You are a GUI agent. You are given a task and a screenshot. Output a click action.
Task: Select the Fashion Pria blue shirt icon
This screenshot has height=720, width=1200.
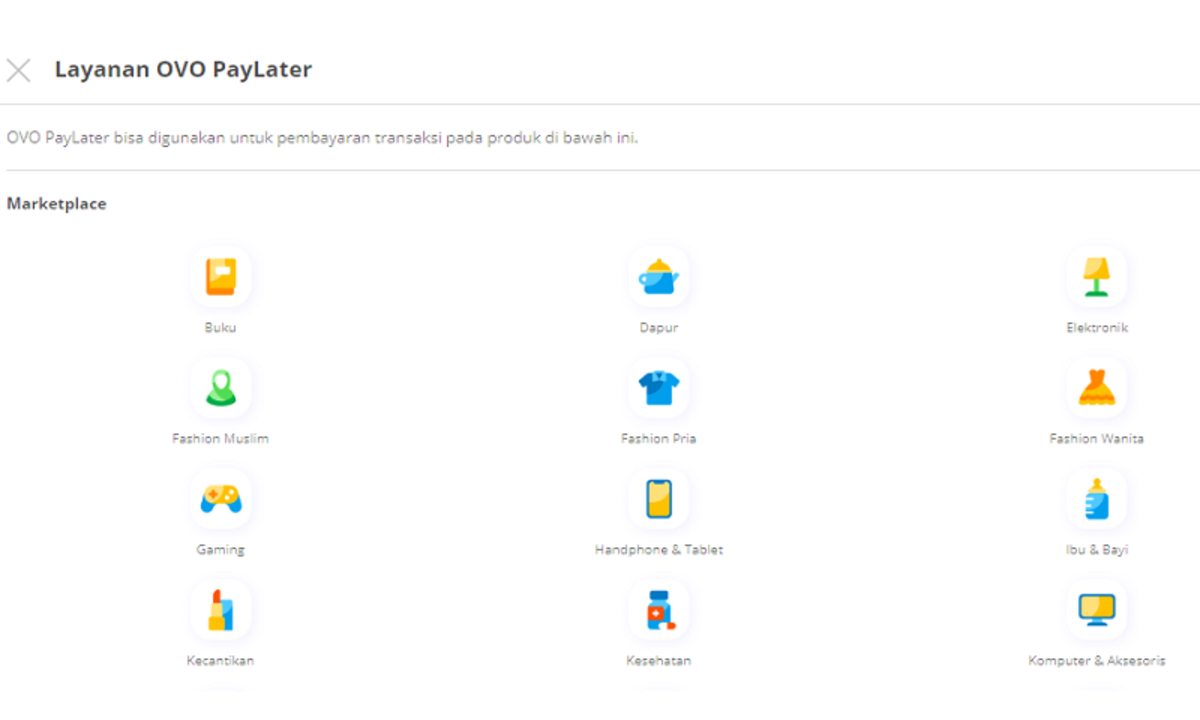coord(658,388)
